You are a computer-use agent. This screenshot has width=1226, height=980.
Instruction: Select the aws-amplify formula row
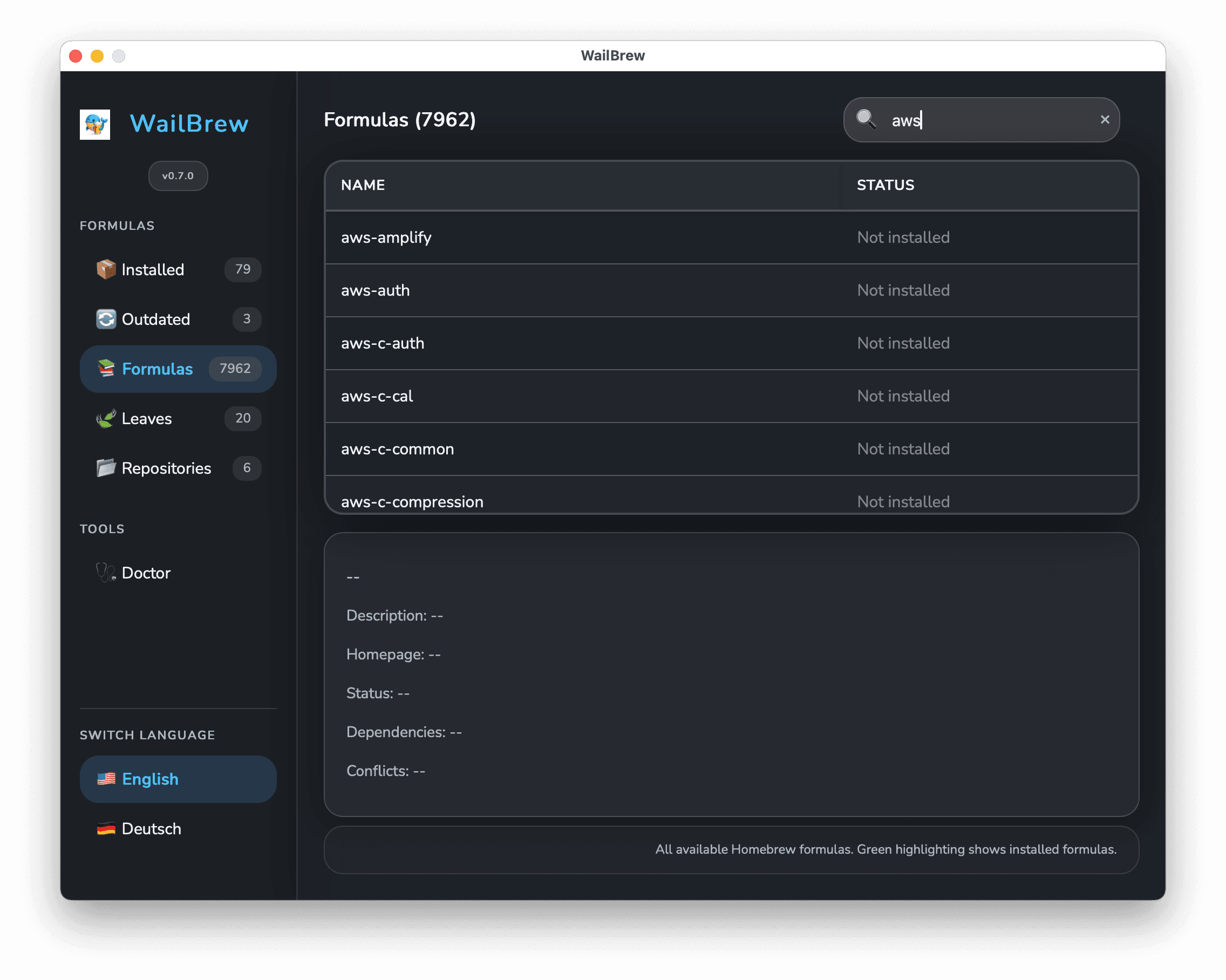coord(731,238)
